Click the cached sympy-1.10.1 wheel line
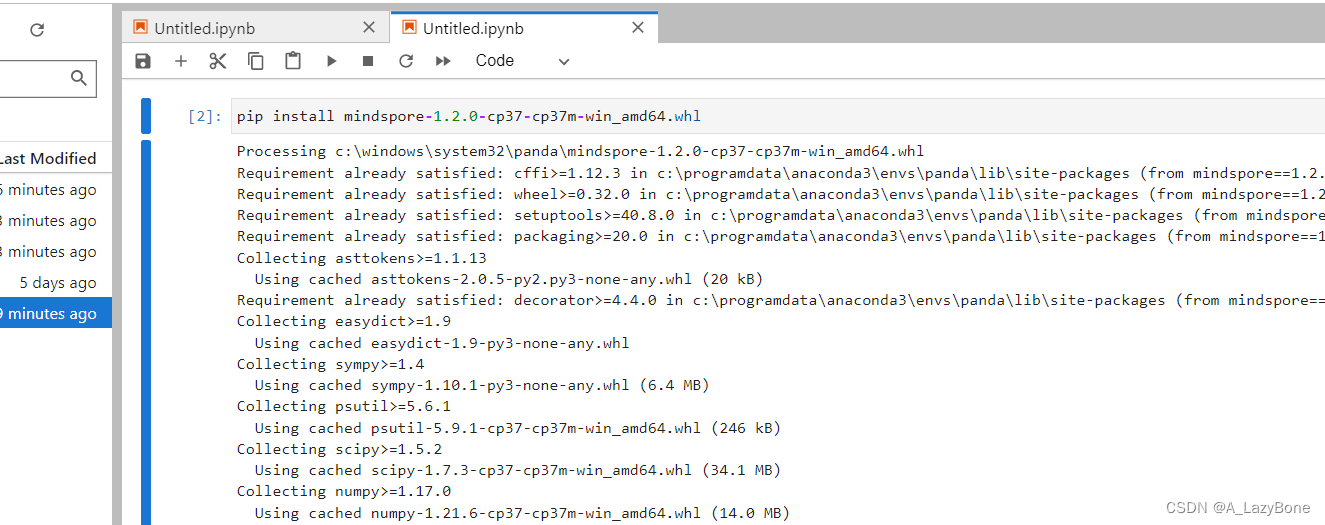 (482, 385)
